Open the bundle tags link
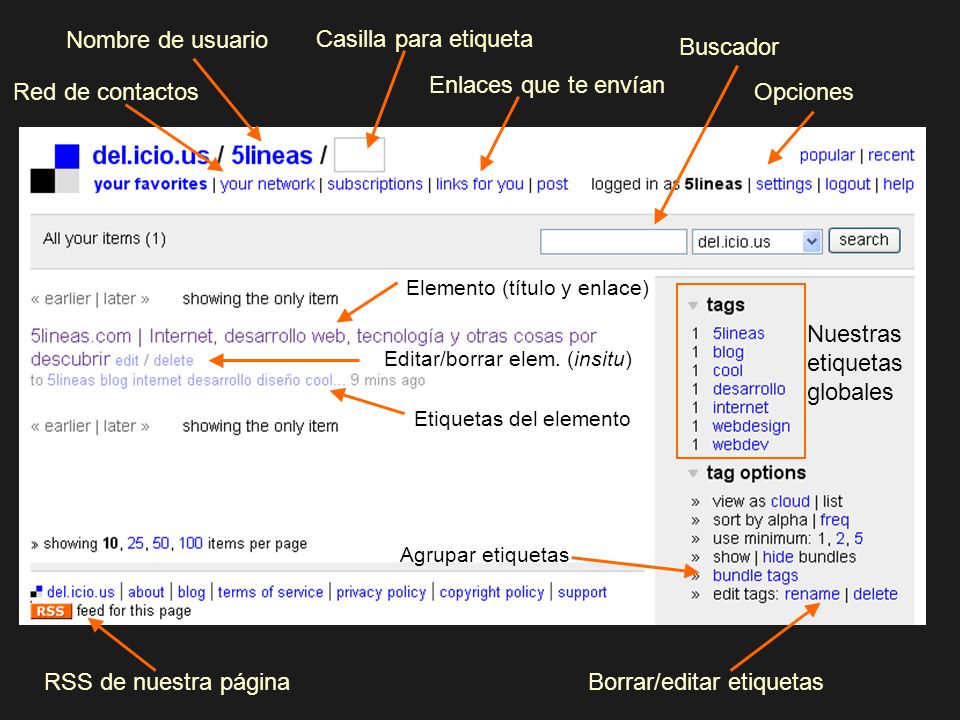960x720 pixels. [x=756, y=576]
